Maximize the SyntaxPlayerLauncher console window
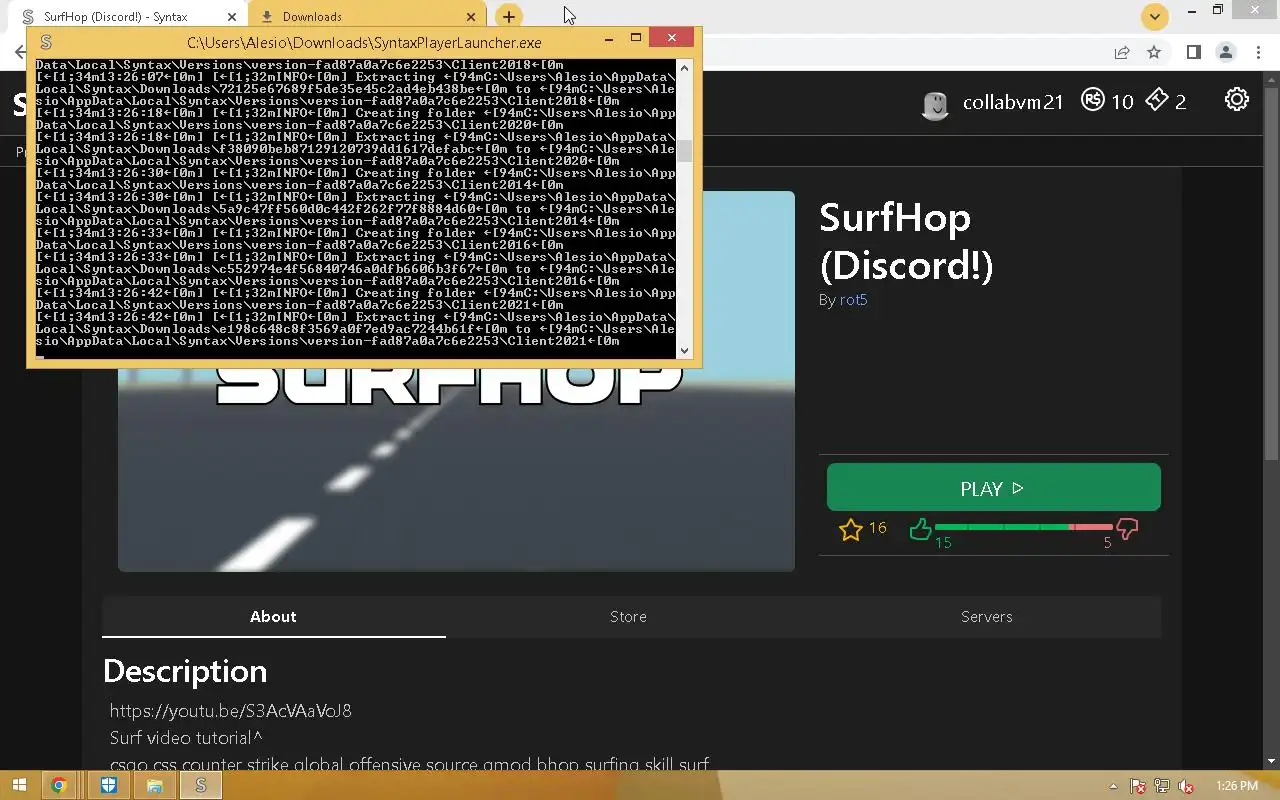Viewport: 1280px width, 800px height. (x=635, y=38)
